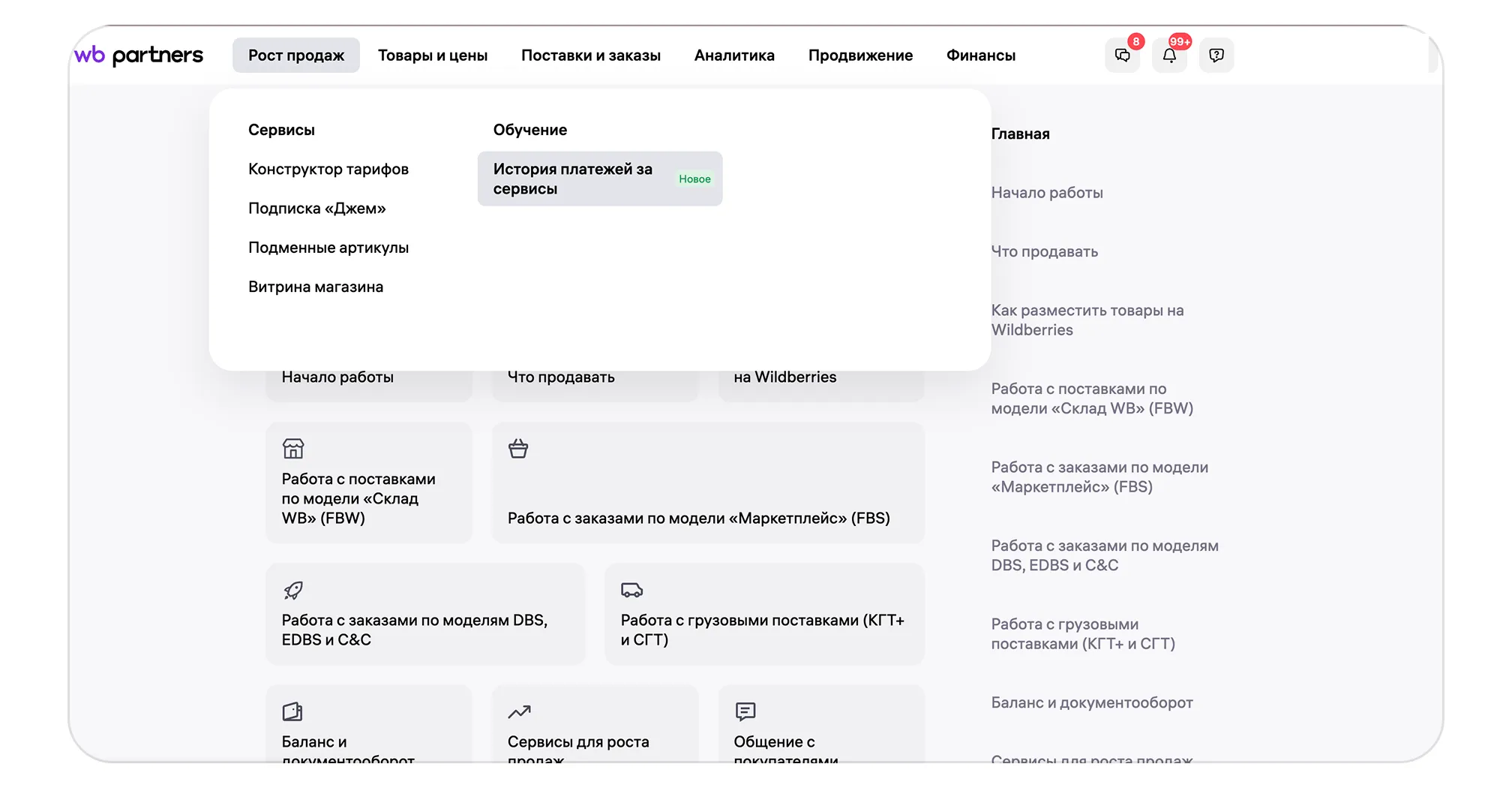Go to Что продавать in sidebar

coord(1045,252)
